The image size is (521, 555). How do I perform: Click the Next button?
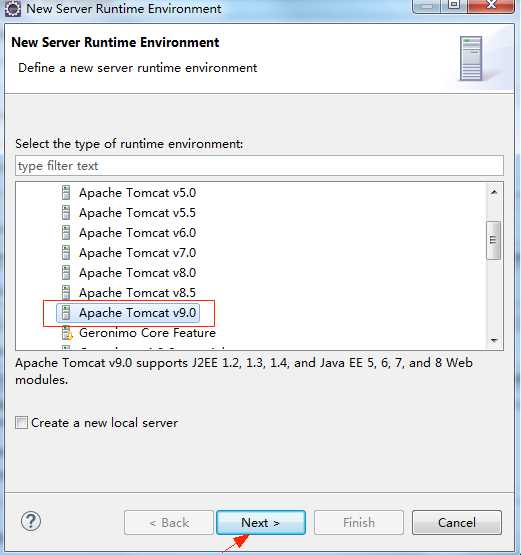point(261,522)
